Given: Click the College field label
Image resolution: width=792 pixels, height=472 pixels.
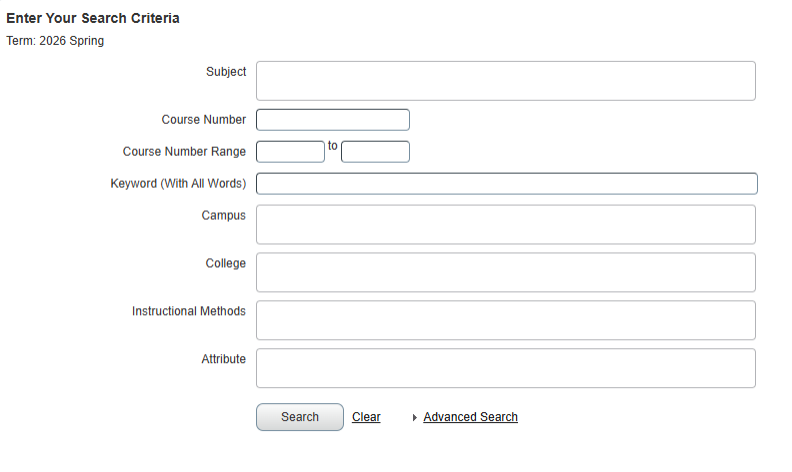Looking at the screenshot, I should pos(225,263).
